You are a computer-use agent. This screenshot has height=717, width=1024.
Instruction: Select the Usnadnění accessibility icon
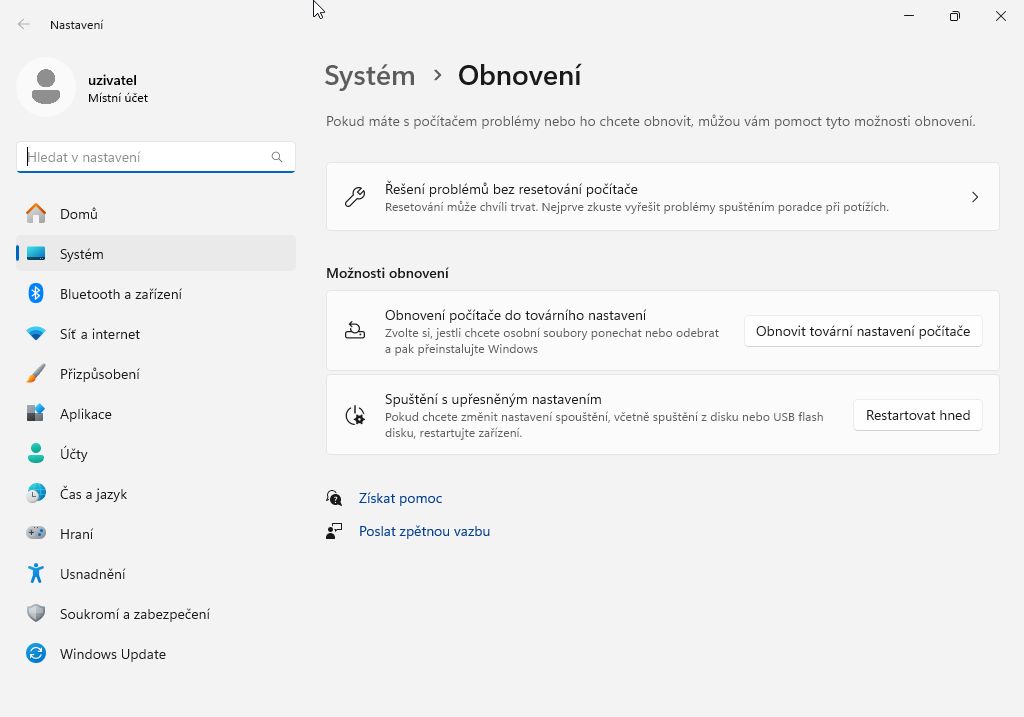36,574
